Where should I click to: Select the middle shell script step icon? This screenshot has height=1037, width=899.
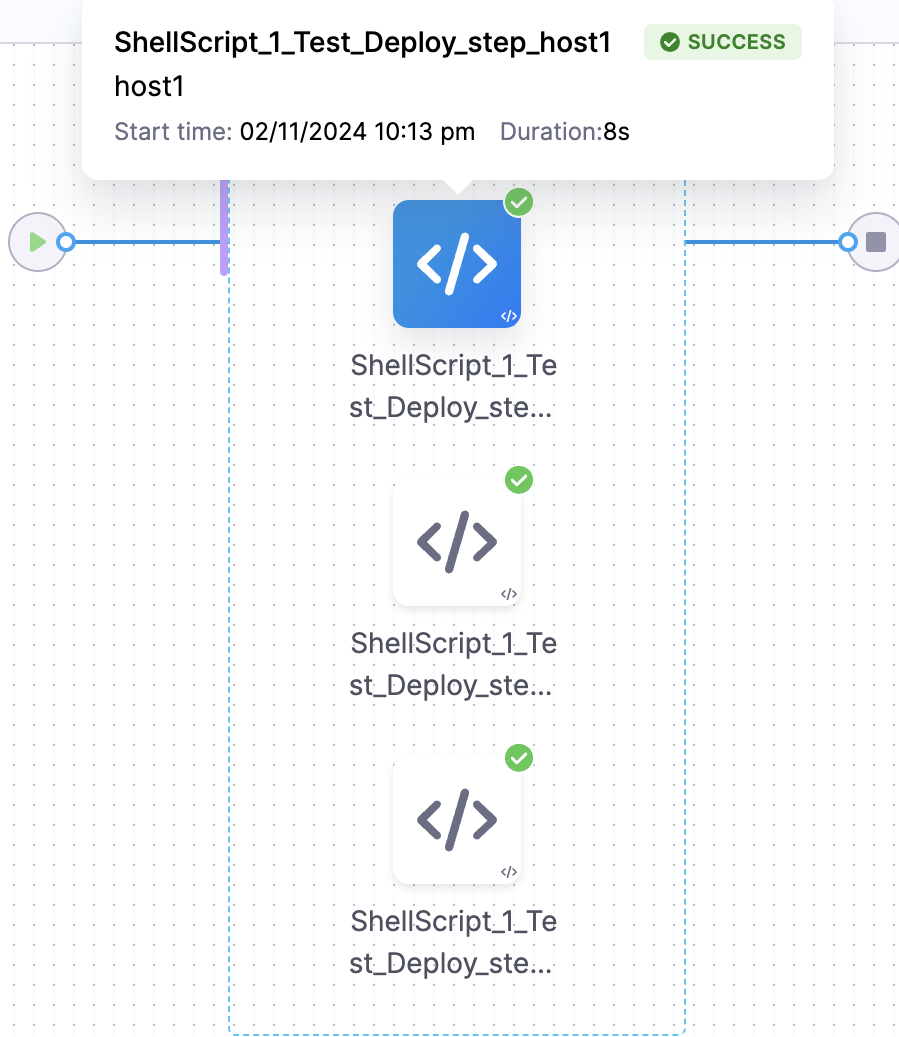456,542
